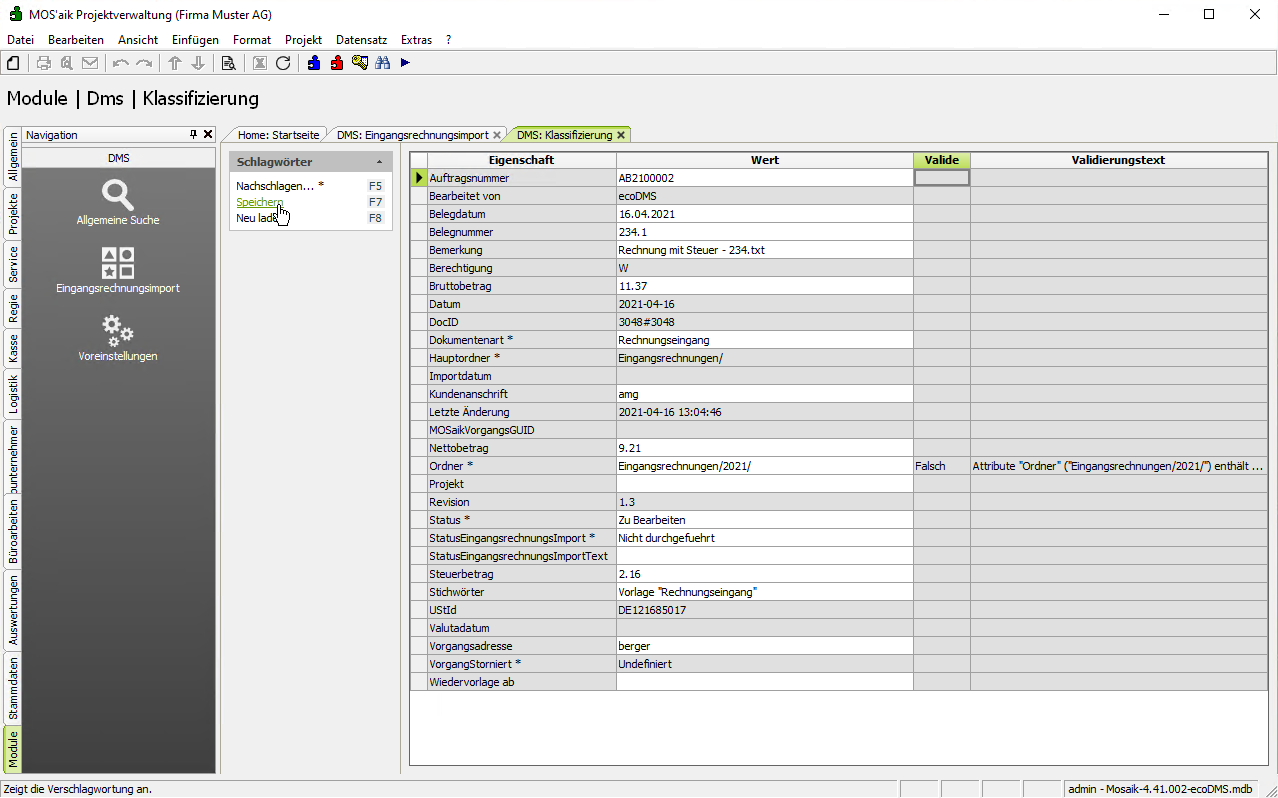Switch to the Home: Startseite tab
This screenshot has height=798, width=1278.
tap(278, 135)
